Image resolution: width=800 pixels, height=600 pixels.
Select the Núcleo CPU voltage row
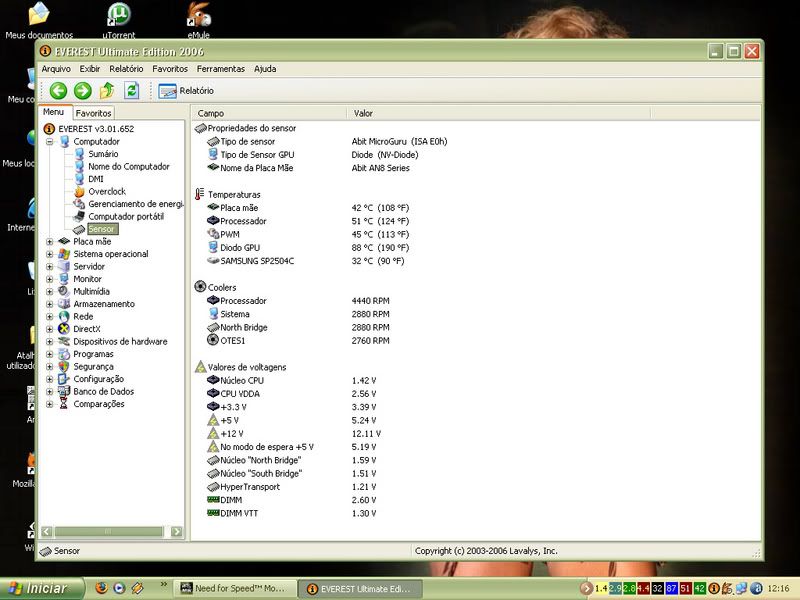[x=292, y=380]
